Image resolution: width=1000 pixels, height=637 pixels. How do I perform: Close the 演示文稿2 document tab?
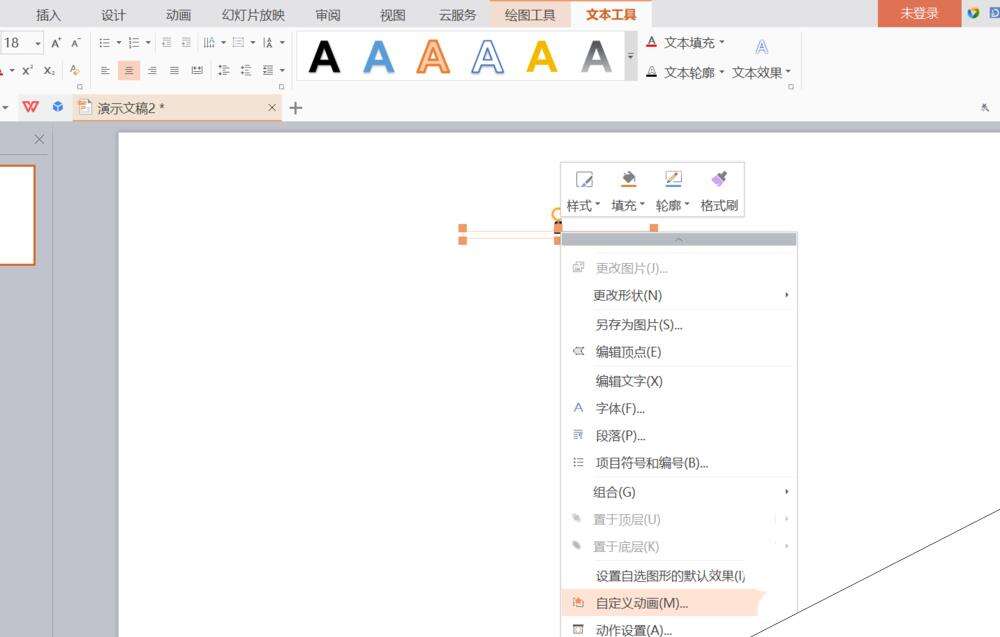(x=272, y=108)
